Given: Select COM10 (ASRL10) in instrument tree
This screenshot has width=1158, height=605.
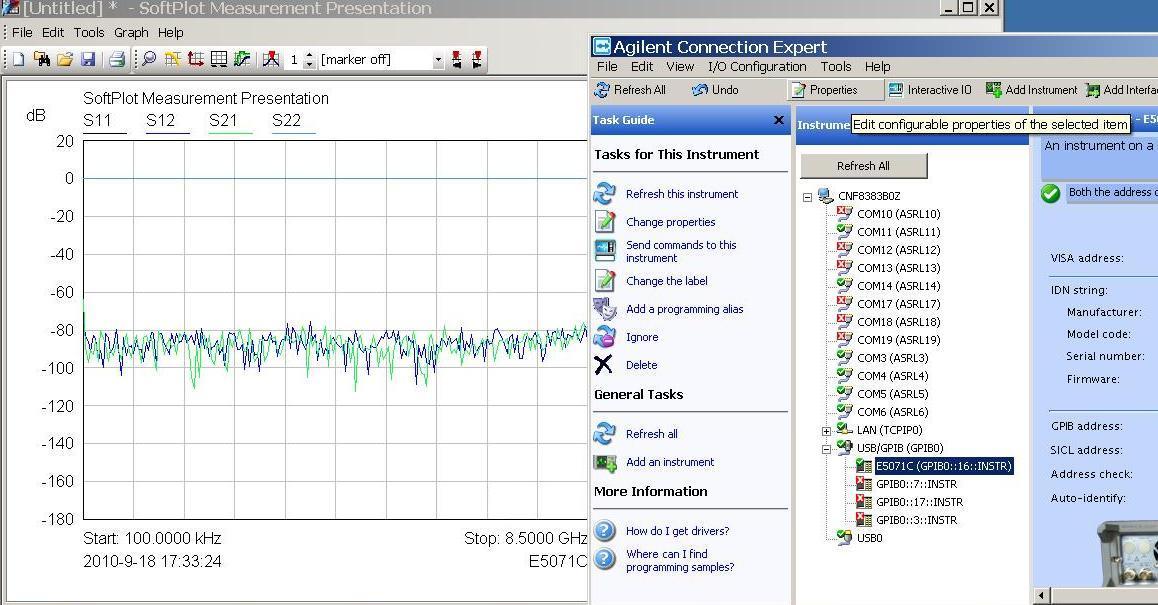Looking at the screenshot, I should [x=899, y=214].
